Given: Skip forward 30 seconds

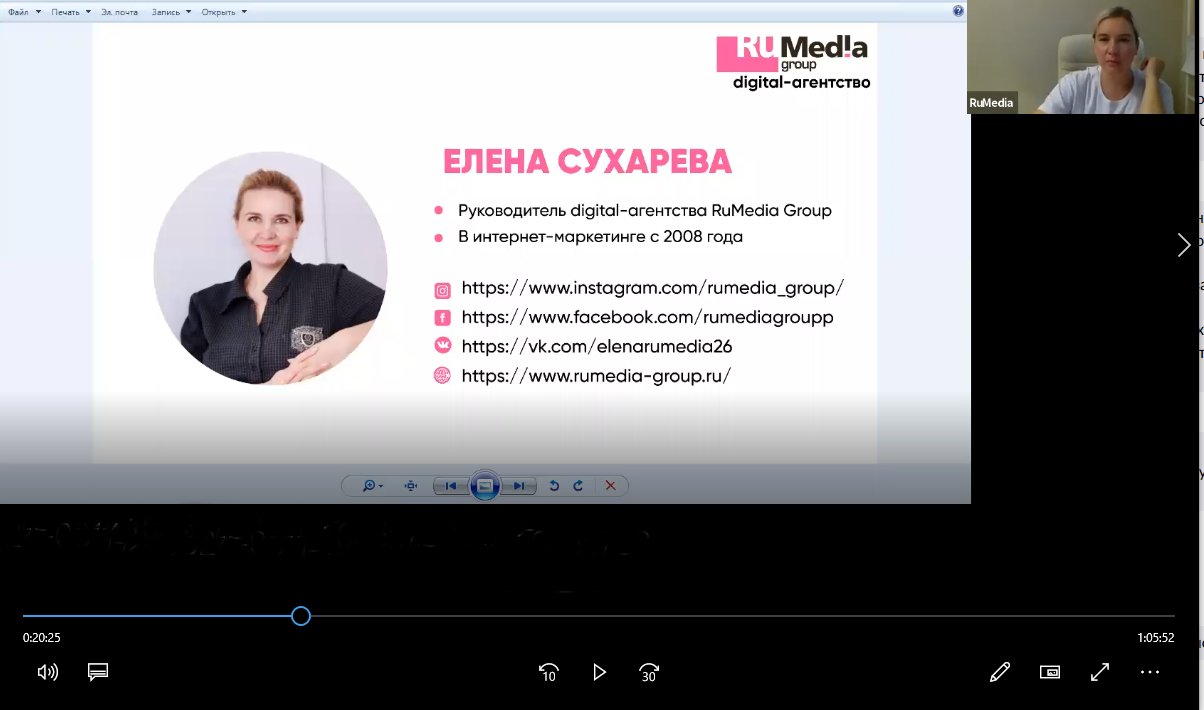Looking at the screenshot, I should pos(649,672).
